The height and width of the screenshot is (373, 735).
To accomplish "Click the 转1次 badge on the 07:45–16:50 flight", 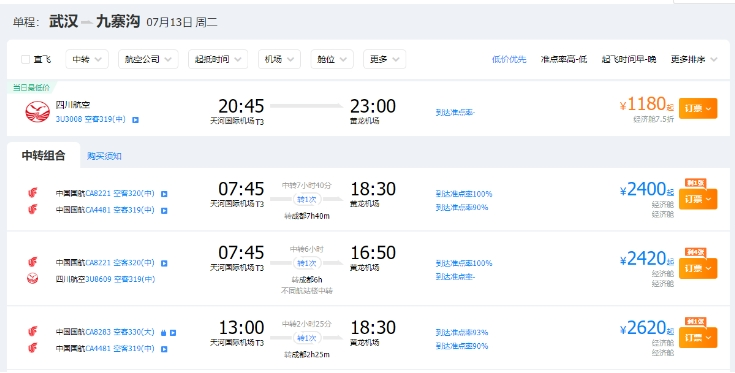I will (x=307, y=263).
